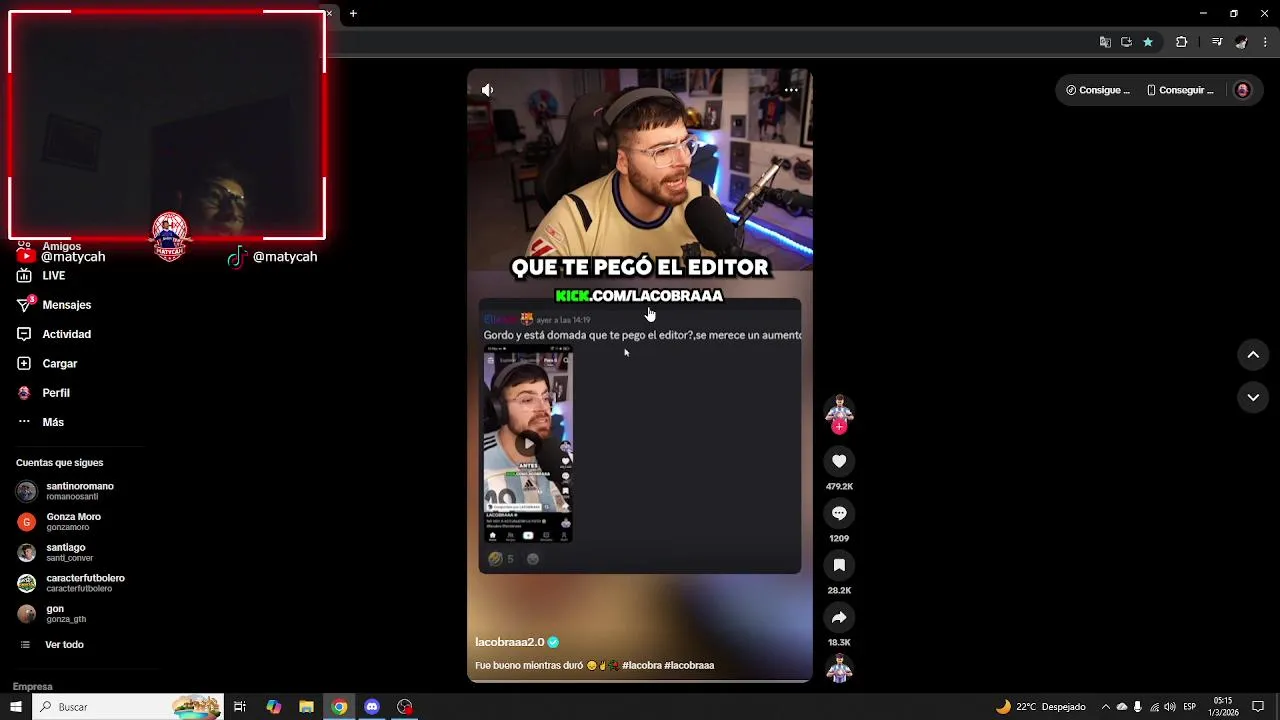Switch ESP input language
The height and width of the screenshot is (720, 1280).
point(1190,707)
